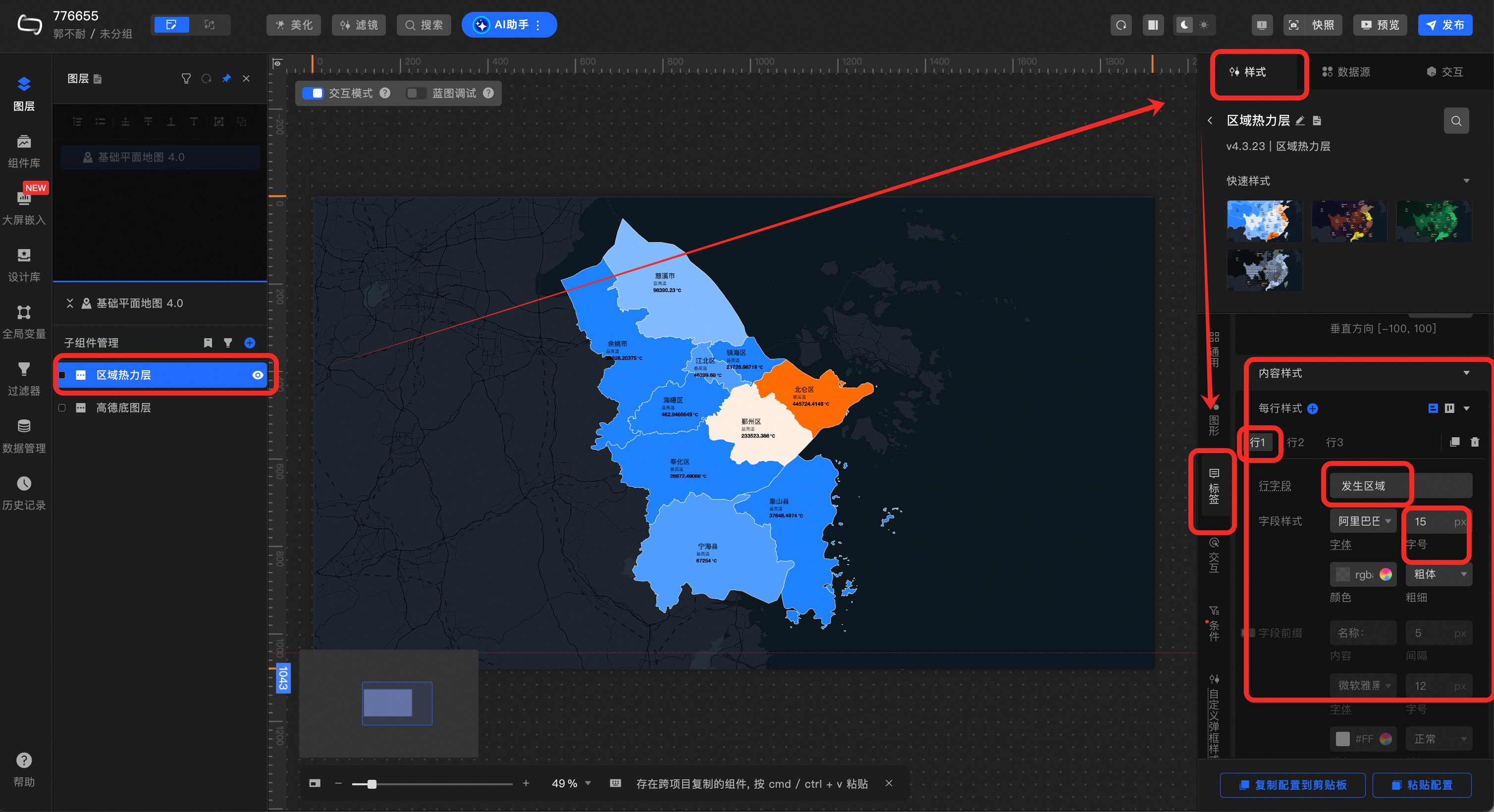Toggle the 交互模式 switch
The width and height of the screenshot is (1494, 812).
(313, 93)
